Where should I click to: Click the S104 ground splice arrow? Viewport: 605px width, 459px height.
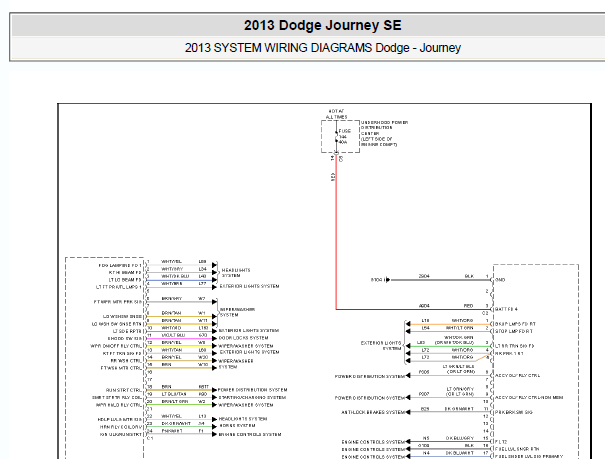388,280
